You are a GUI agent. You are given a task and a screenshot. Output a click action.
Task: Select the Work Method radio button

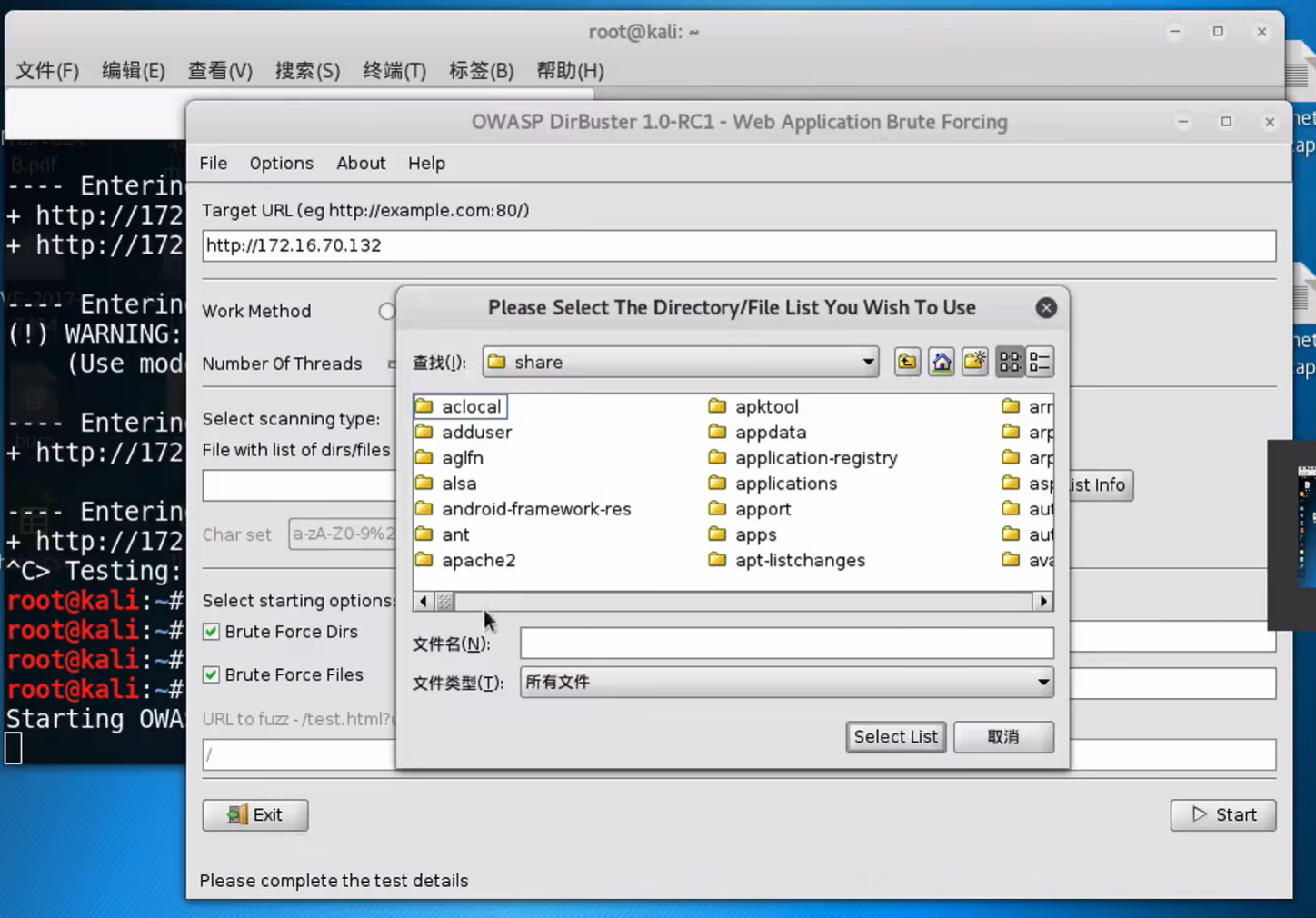pos(387,312)
